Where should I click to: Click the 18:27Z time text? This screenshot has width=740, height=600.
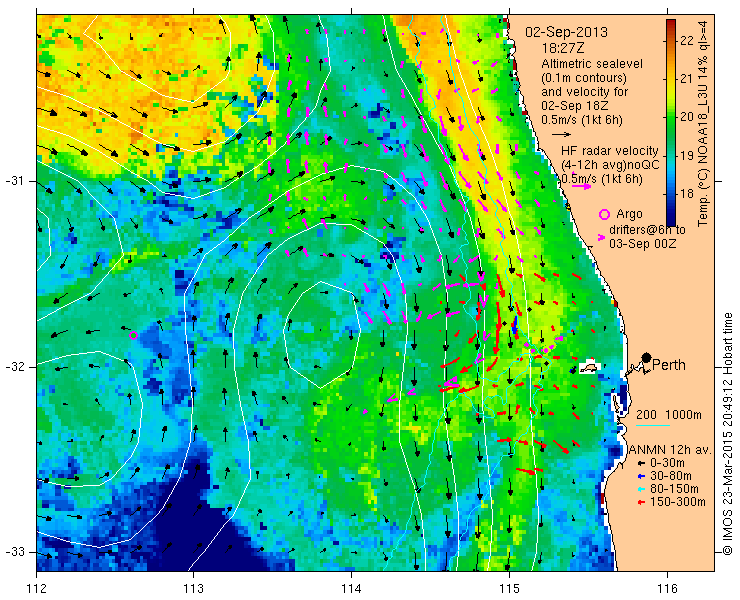coord(562,49)
